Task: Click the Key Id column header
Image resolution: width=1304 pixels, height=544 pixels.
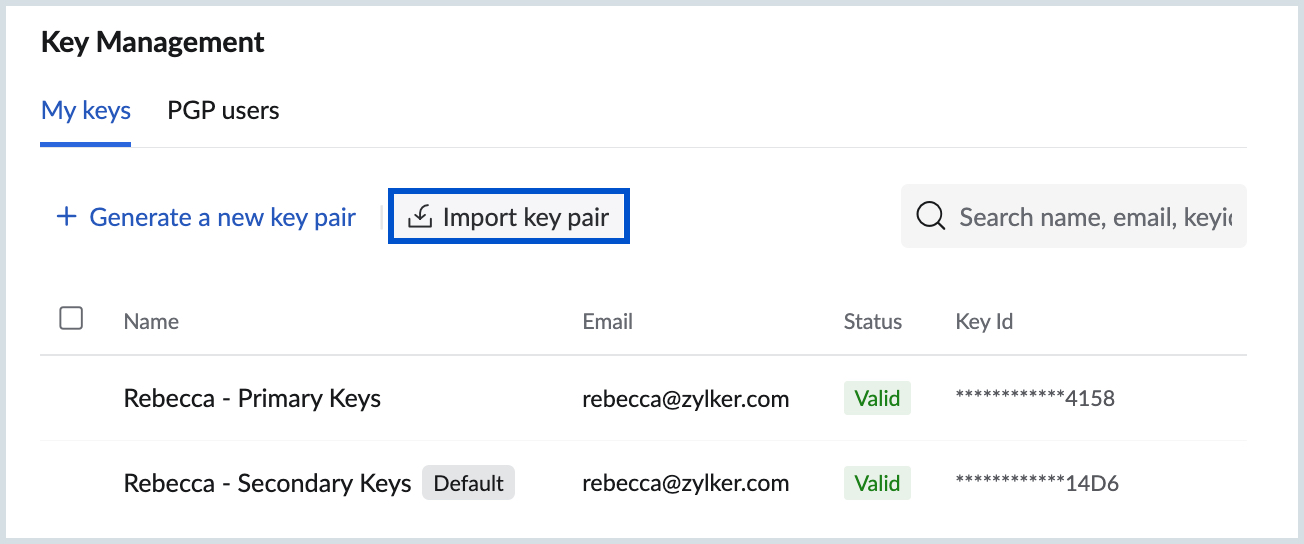Action: [985, 322]
